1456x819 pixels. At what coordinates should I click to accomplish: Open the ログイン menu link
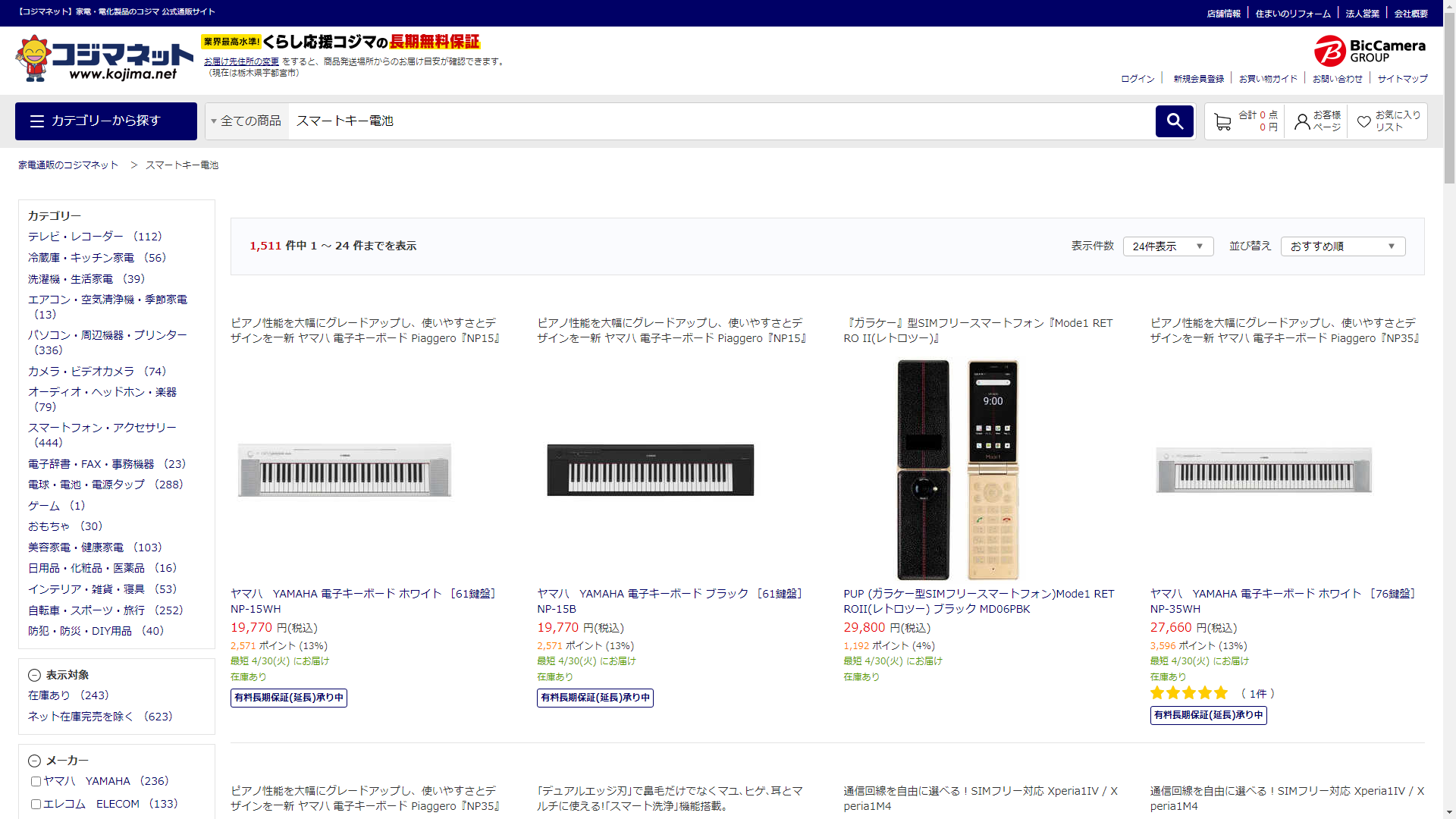(x=1137, y=79)
